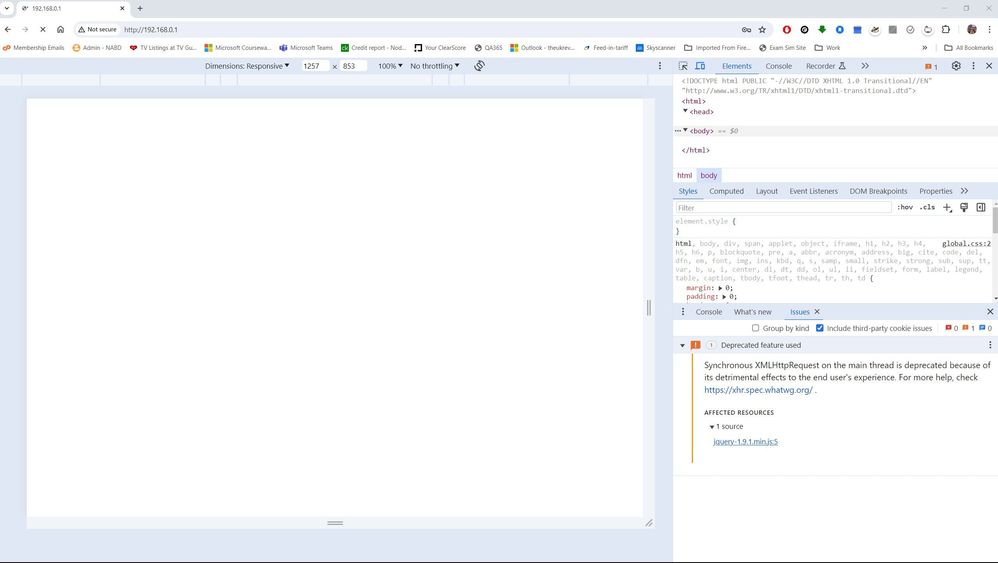Add a new style rule

tap(947, 207)
